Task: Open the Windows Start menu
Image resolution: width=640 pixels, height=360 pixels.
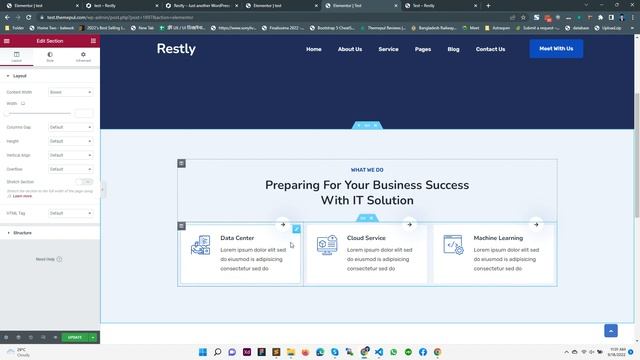Action: (203, 352)
